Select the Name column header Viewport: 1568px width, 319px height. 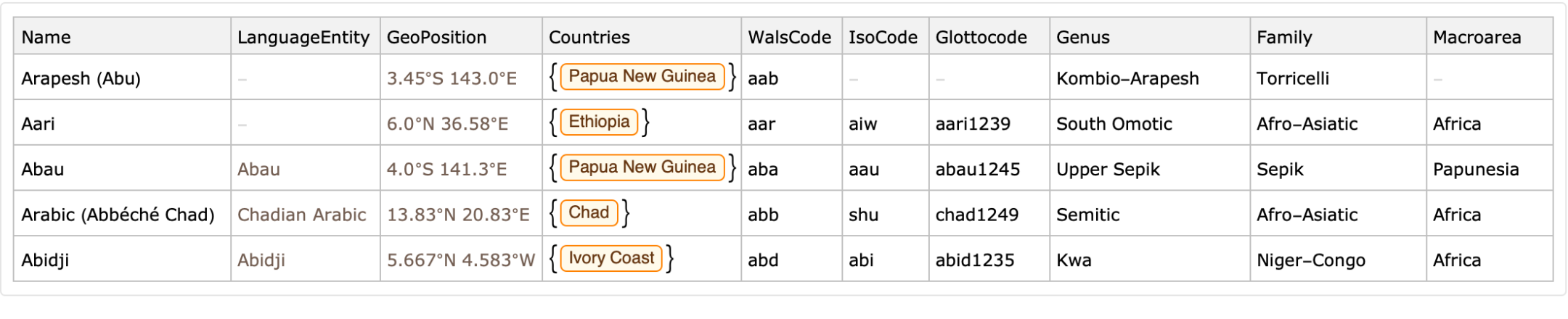46,37
